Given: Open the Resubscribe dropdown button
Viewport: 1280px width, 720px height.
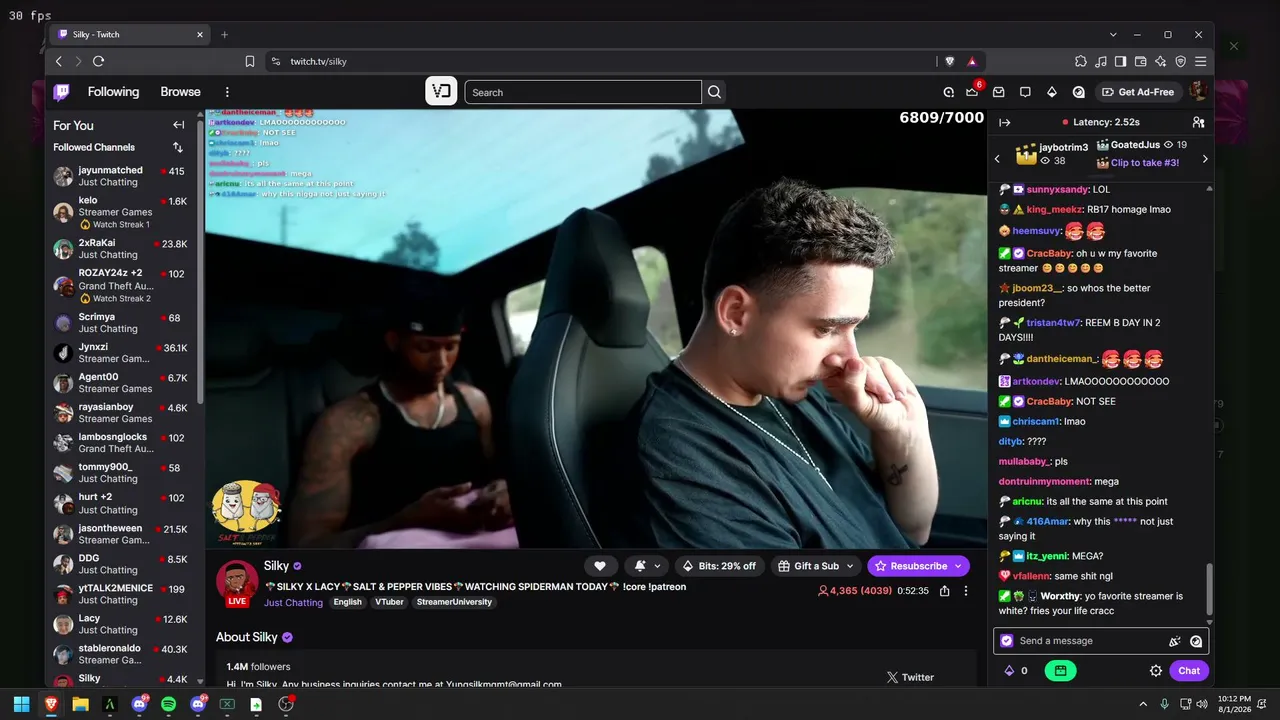Looking at the screenshot, I should 918,566.
